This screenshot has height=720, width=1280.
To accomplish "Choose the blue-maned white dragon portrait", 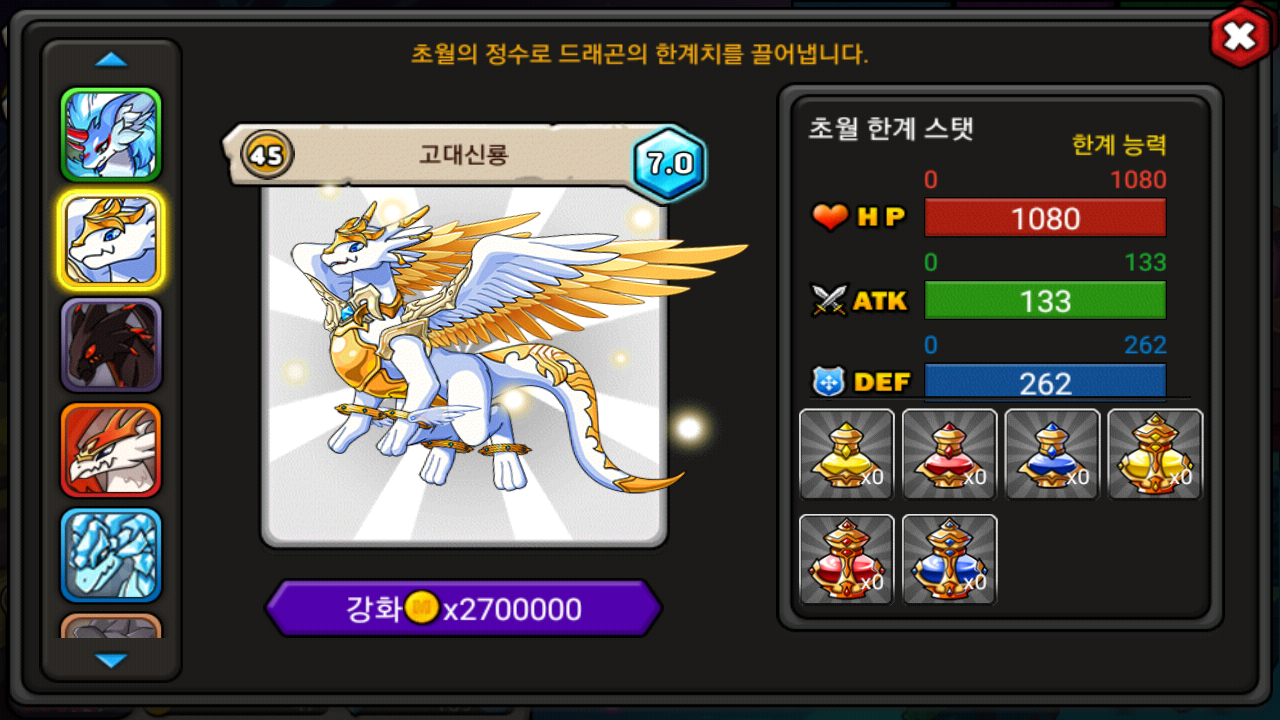I will pyautogui.click(x=111, y=135).
